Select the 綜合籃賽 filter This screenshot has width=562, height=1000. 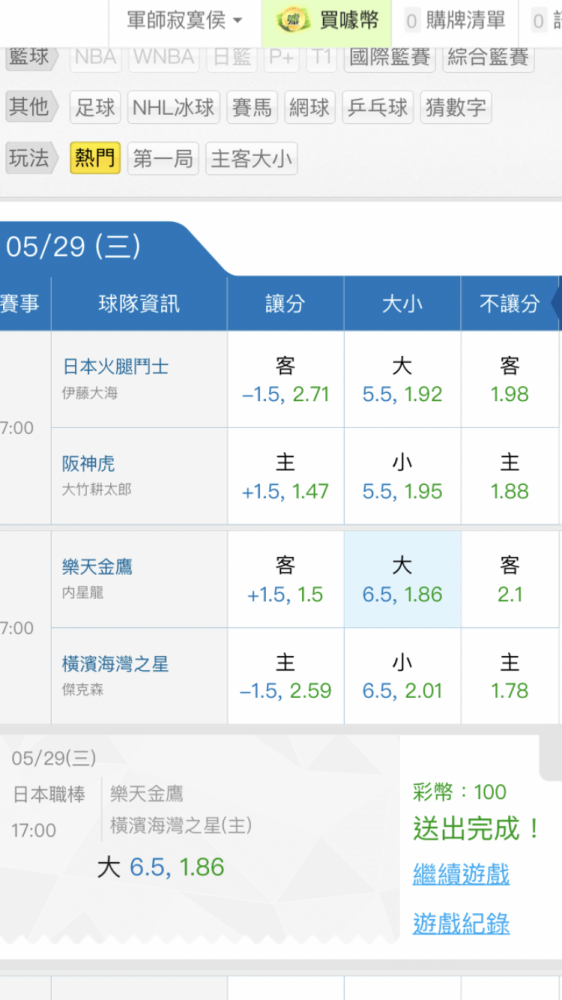click(x=488, y=57)
